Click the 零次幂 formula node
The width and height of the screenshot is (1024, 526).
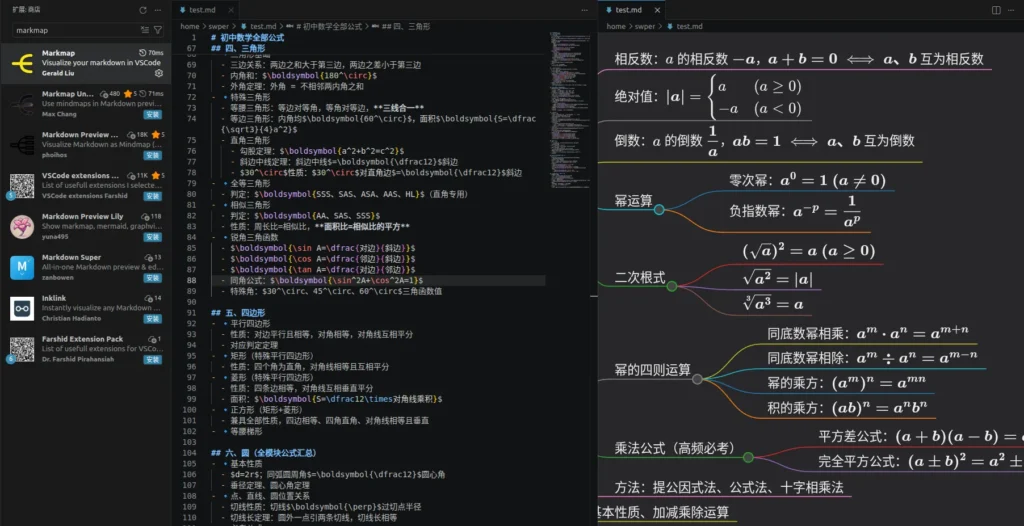tap(807, 181)
